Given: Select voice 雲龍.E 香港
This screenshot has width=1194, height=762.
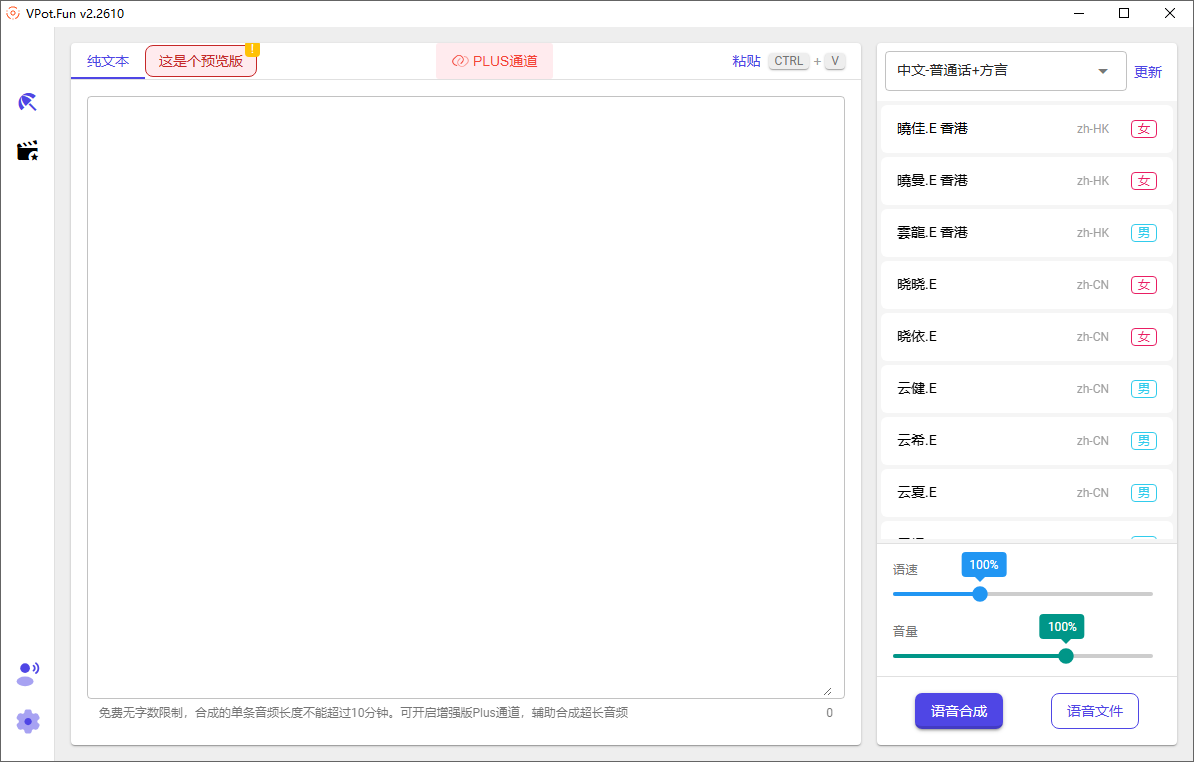Looking at the screenshot, I should tap(1026, 233).
